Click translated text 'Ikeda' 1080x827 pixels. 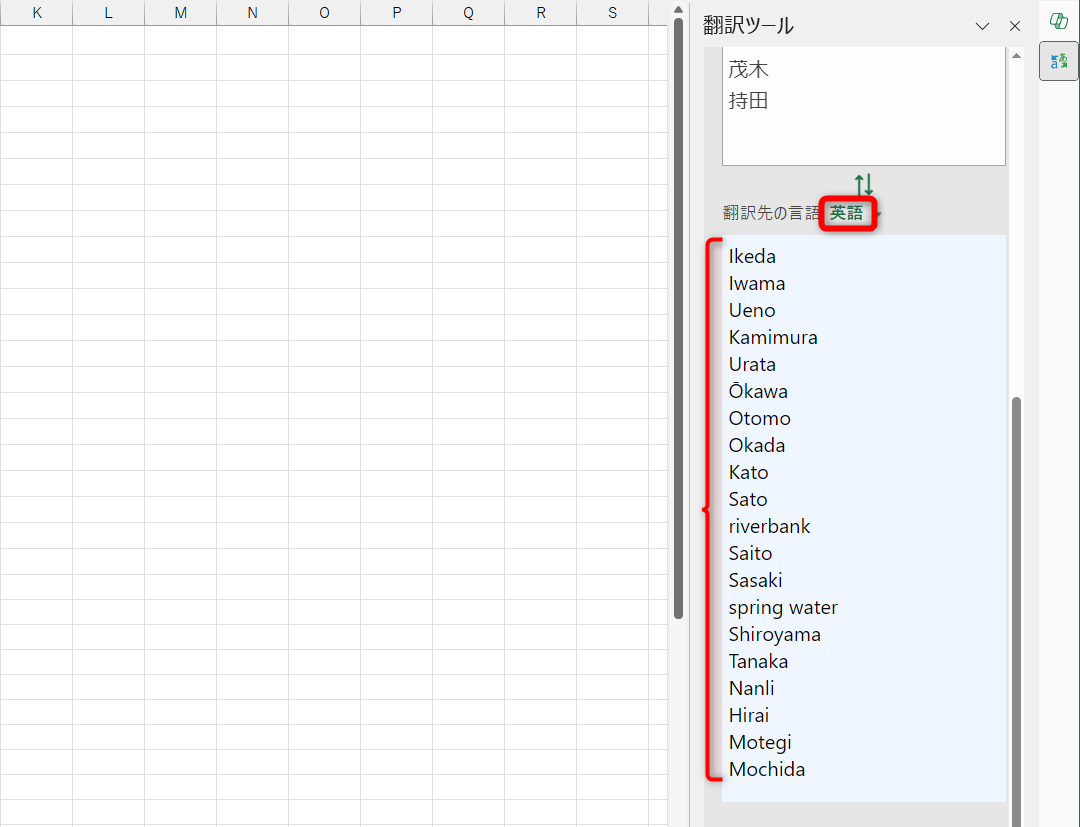point(752,256)
